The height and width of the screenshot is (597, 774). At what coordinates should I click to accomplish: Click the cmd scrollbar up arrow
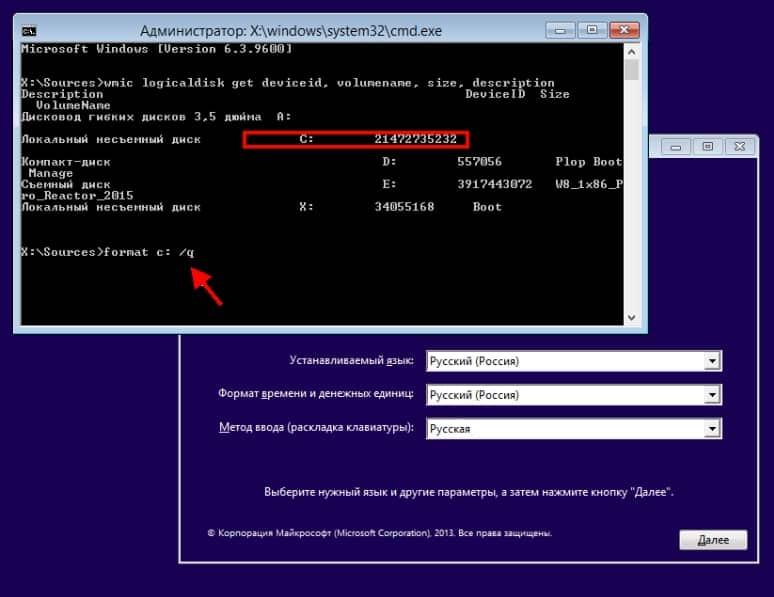click(x=631, y=52)
